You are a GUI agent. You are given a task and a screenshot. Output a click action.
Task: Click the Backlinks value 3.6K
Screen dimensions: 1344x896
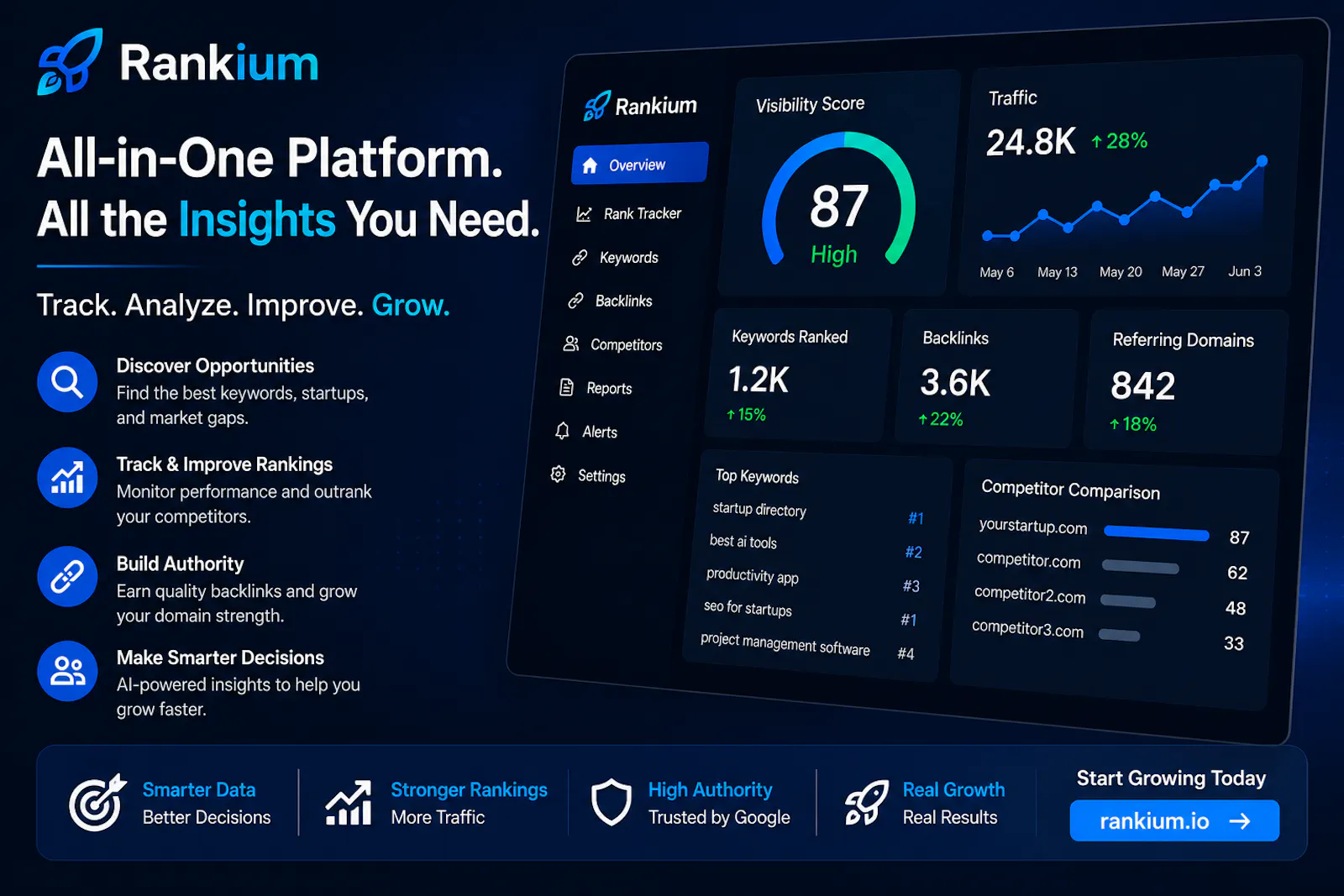tap(955, 383)
